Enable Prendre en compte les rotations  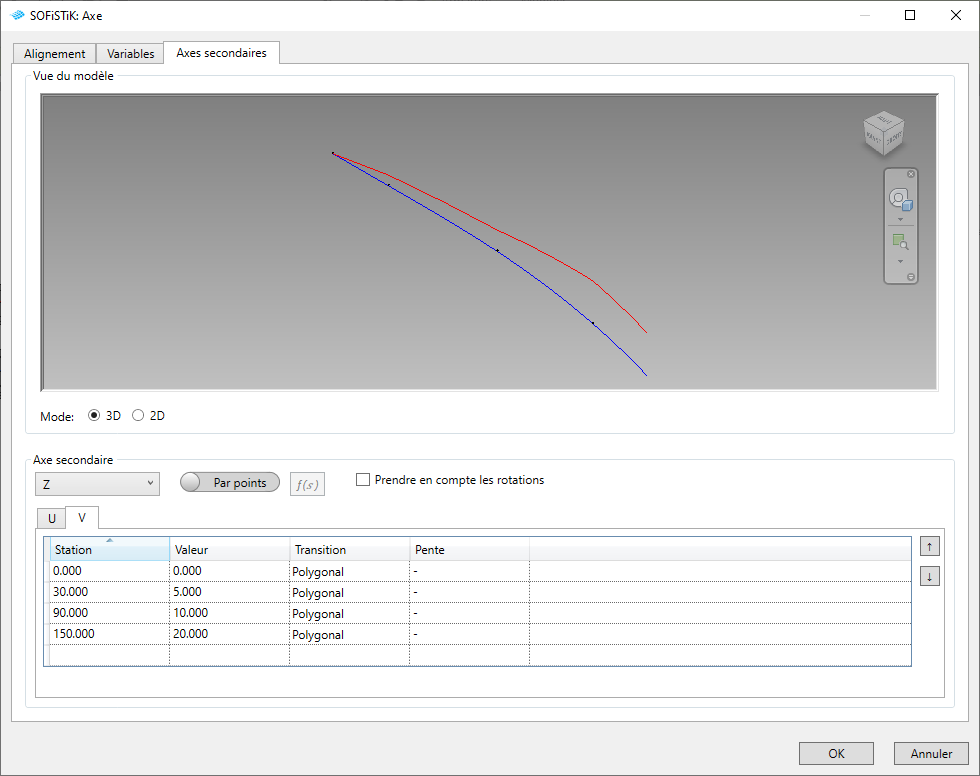click(x=363, y=480)
